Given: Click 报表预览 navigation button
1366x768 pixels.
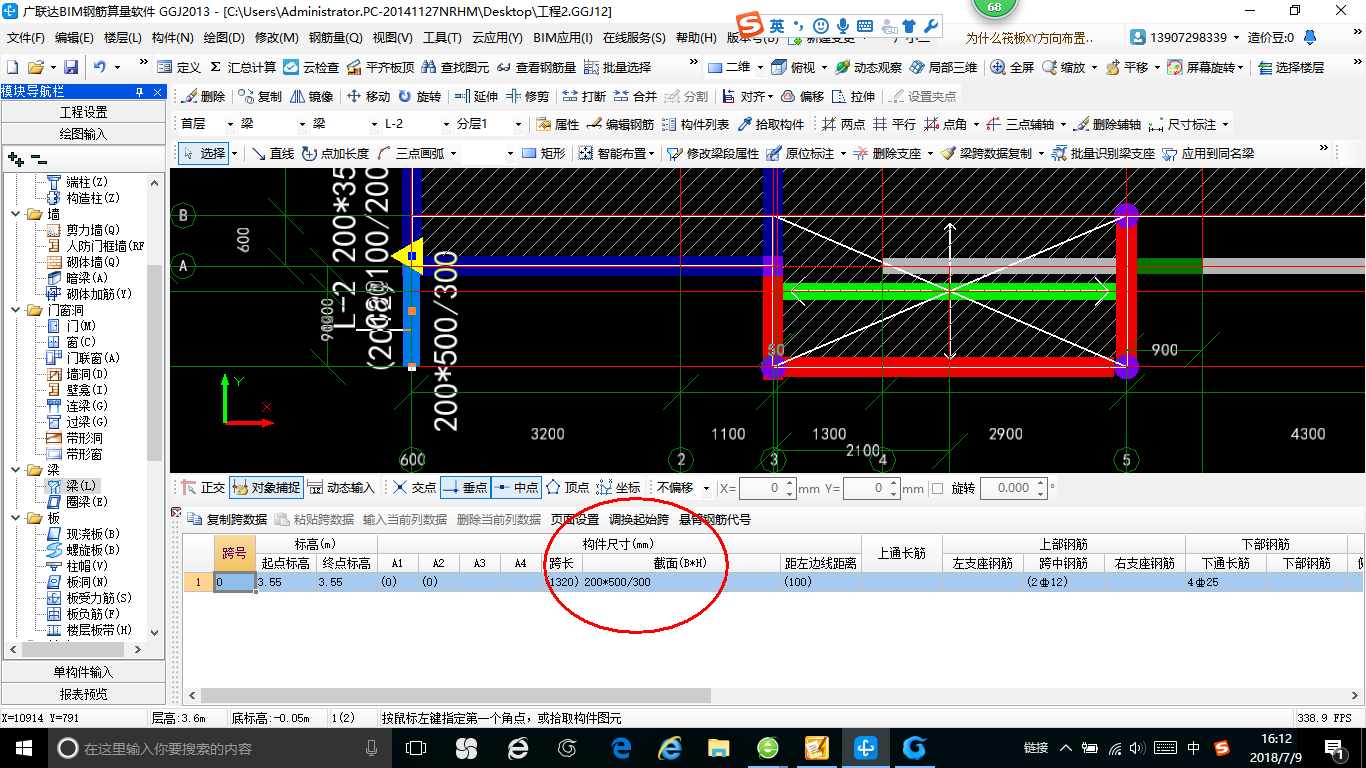Looking at the screenshot, I should point(83,693).
